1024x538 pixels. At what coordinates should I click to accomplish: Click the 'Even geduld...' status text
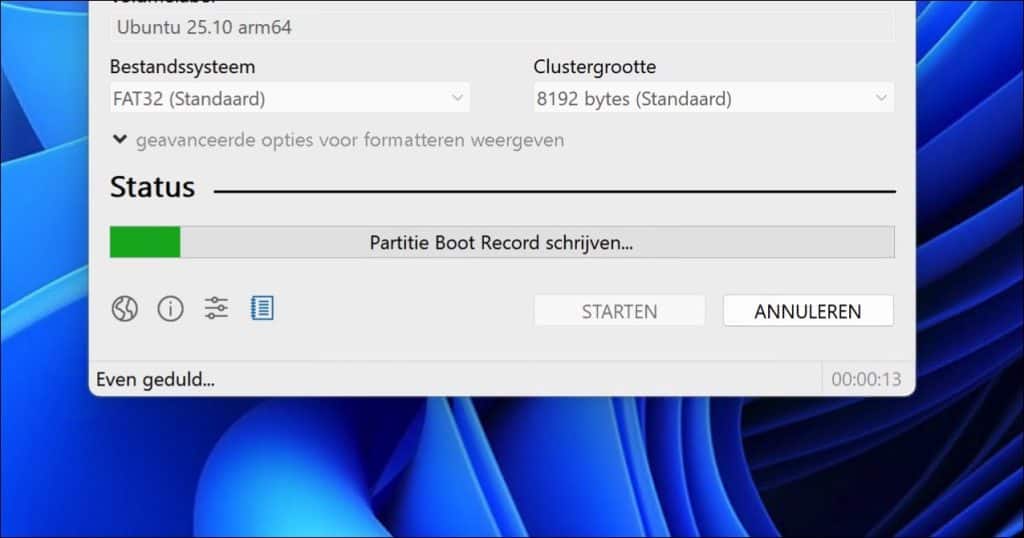tap(155, 379)
